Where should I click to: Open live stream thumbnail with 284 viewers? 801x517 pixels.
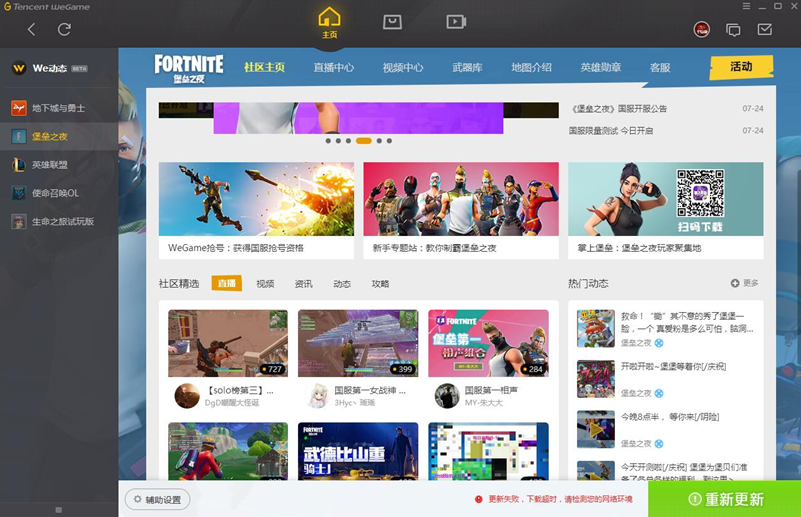click(x=488, y=343)
